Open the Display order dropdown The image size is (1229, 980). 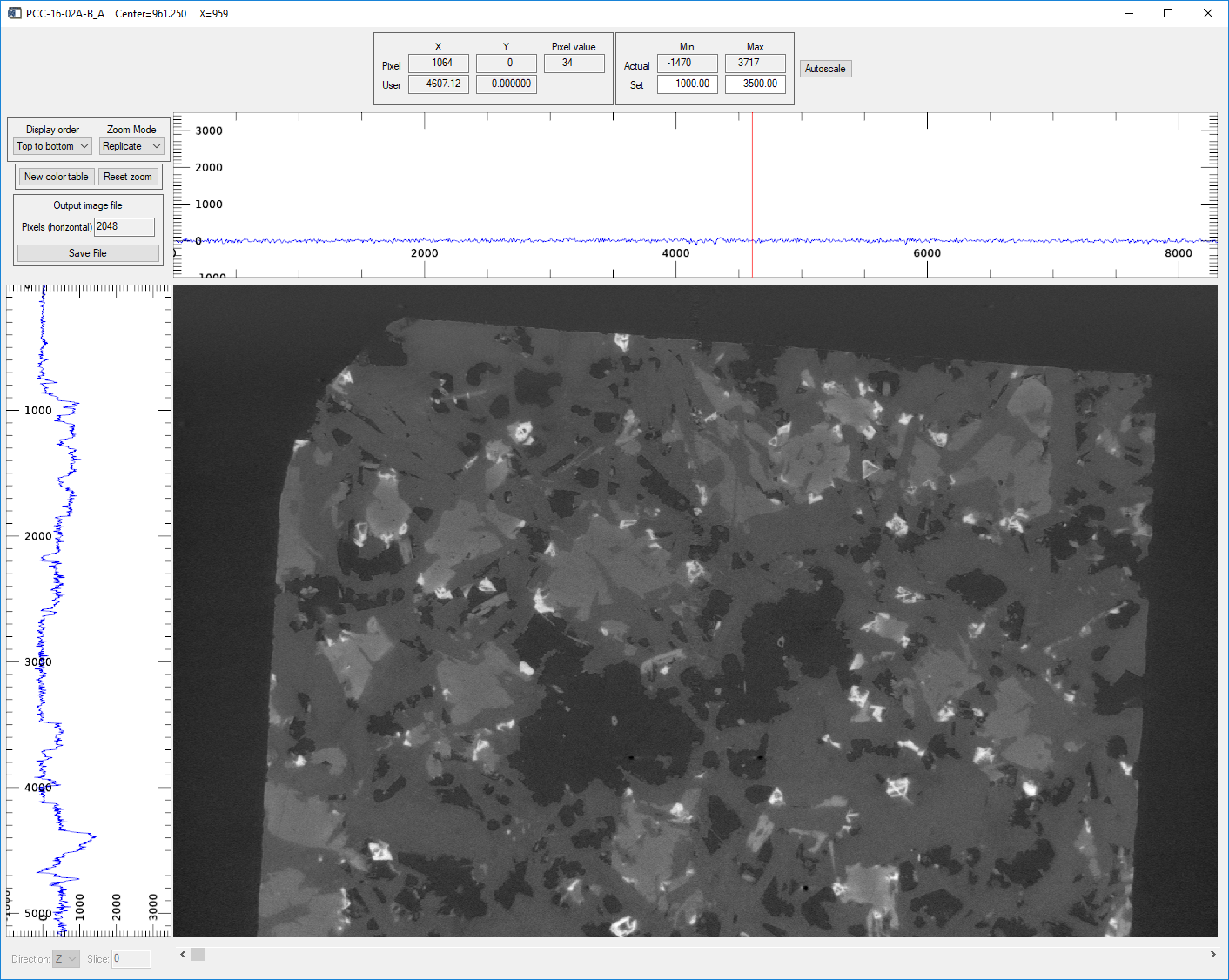coord(52,146)
